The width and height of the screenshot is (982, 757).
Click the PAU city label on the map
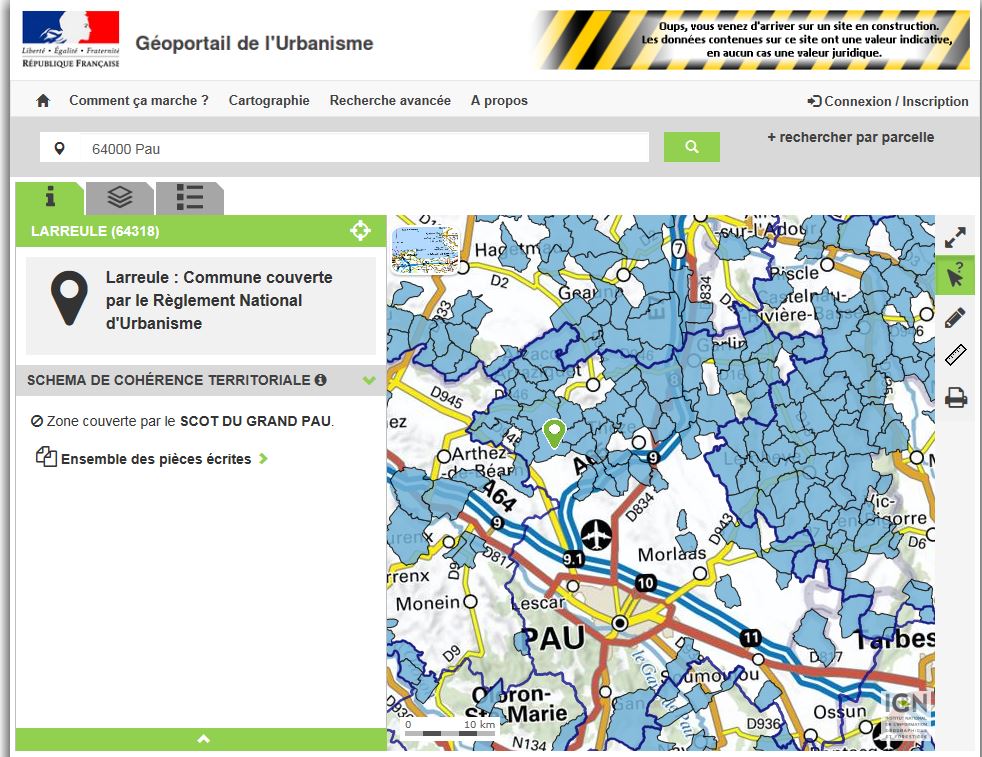tap(554, 639)
